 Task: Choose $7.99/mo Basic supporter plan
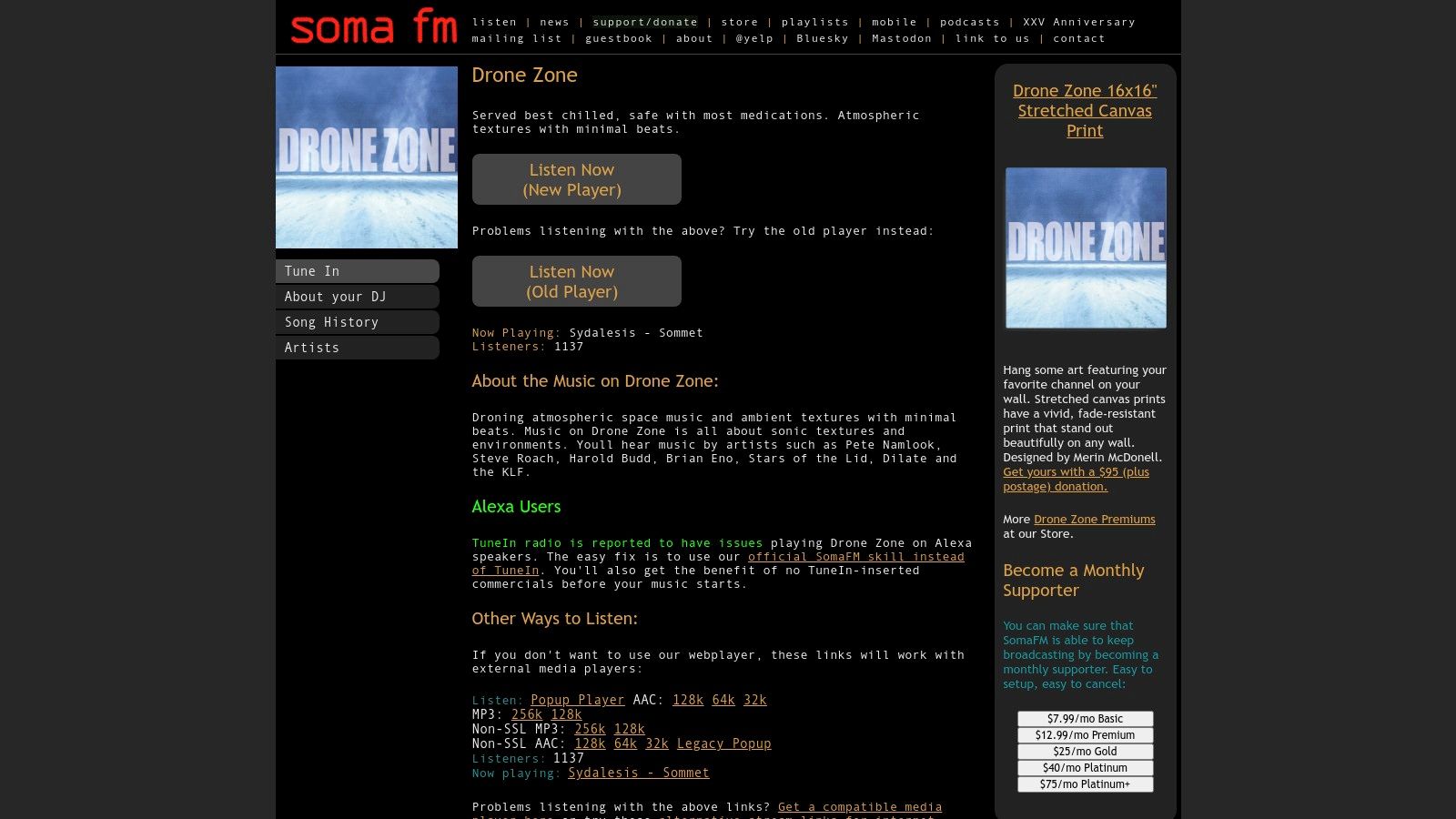tap(1085, 719)
